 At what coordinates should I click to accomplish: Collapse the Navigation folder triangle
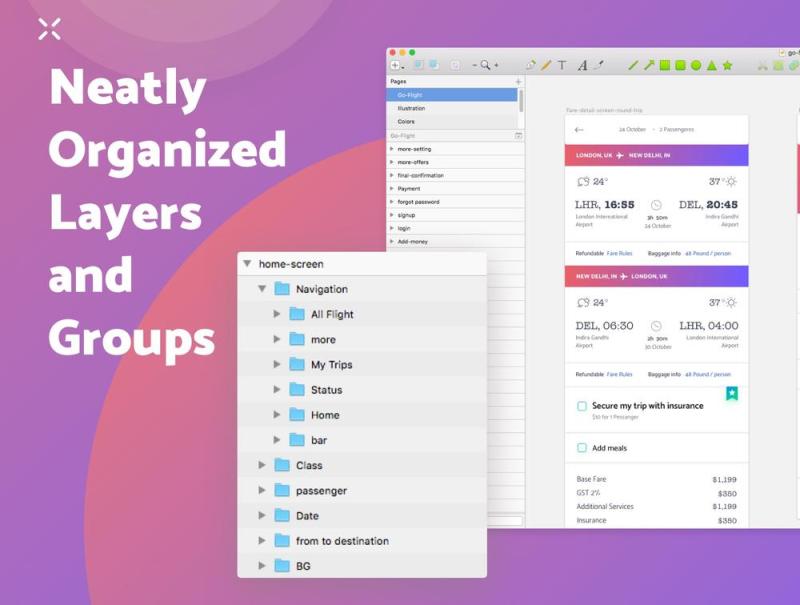point(262,289)
